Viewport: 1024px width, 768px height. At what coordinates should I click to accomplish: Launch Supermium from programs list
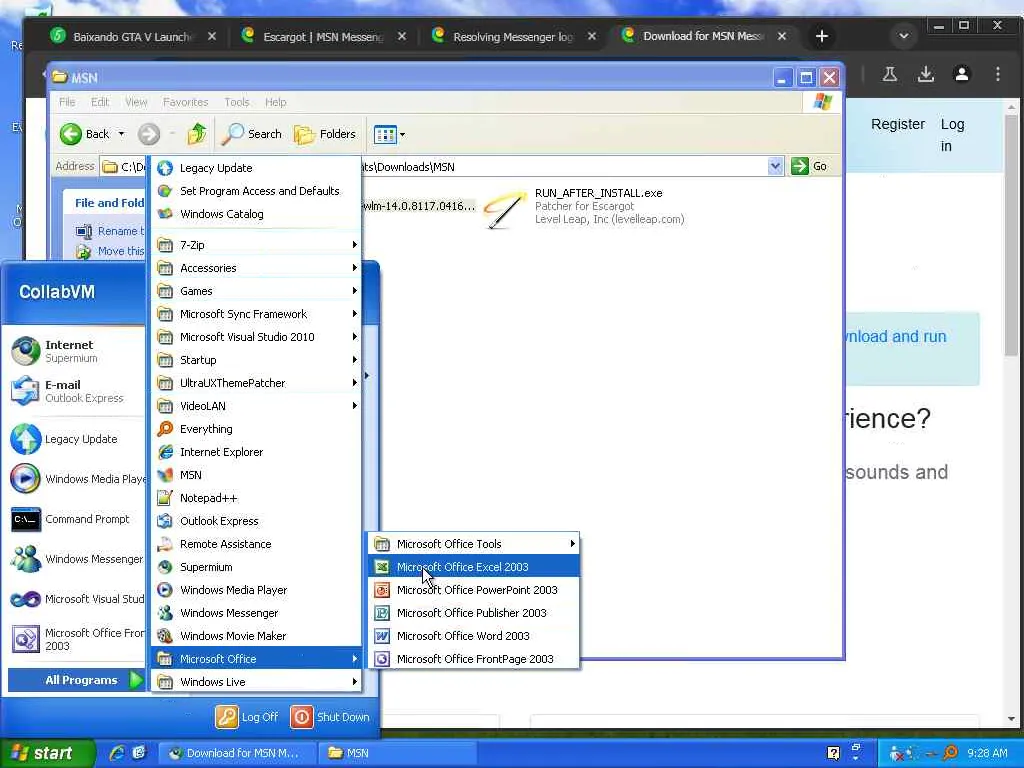pos(256,567)
